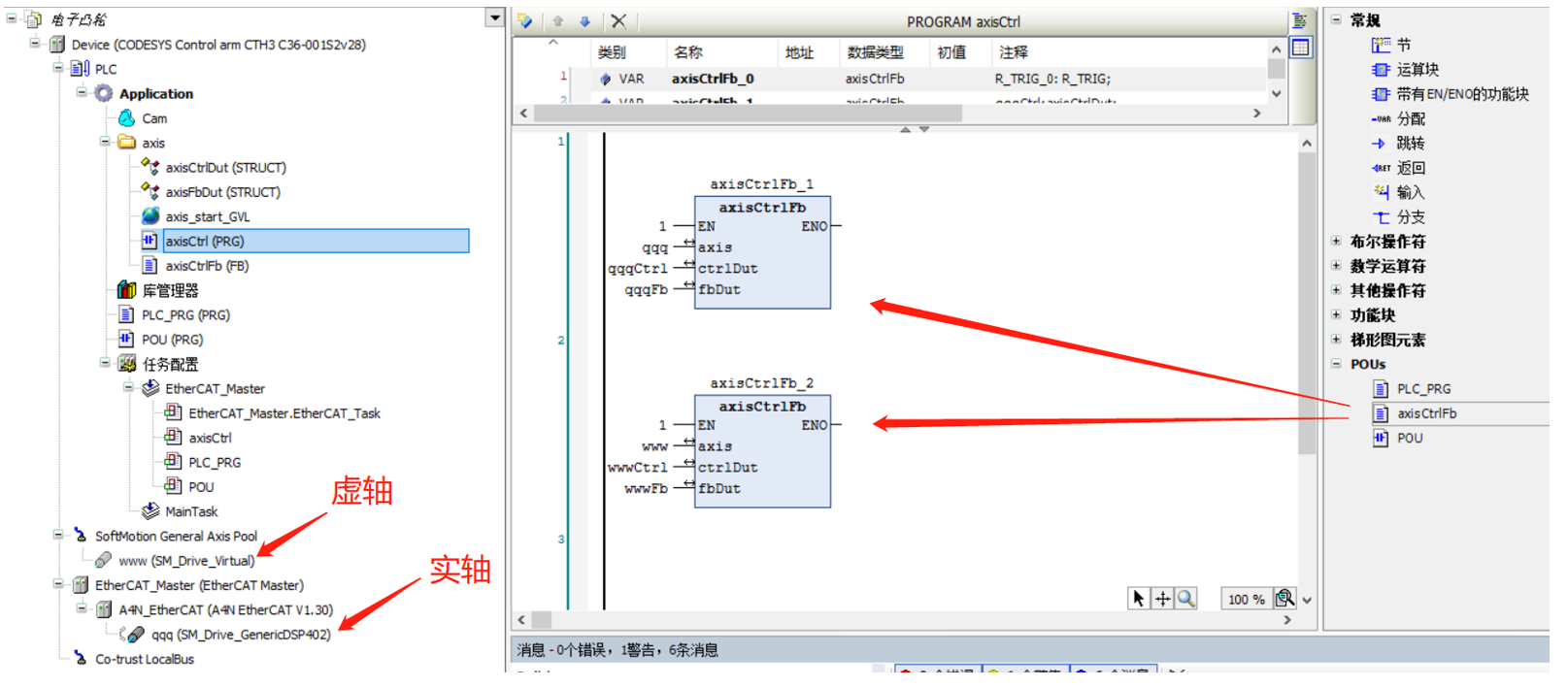The image size is (1568, 688).
Task: Click the axisCtrlFb_2 function block box
Action: [762, 451]
